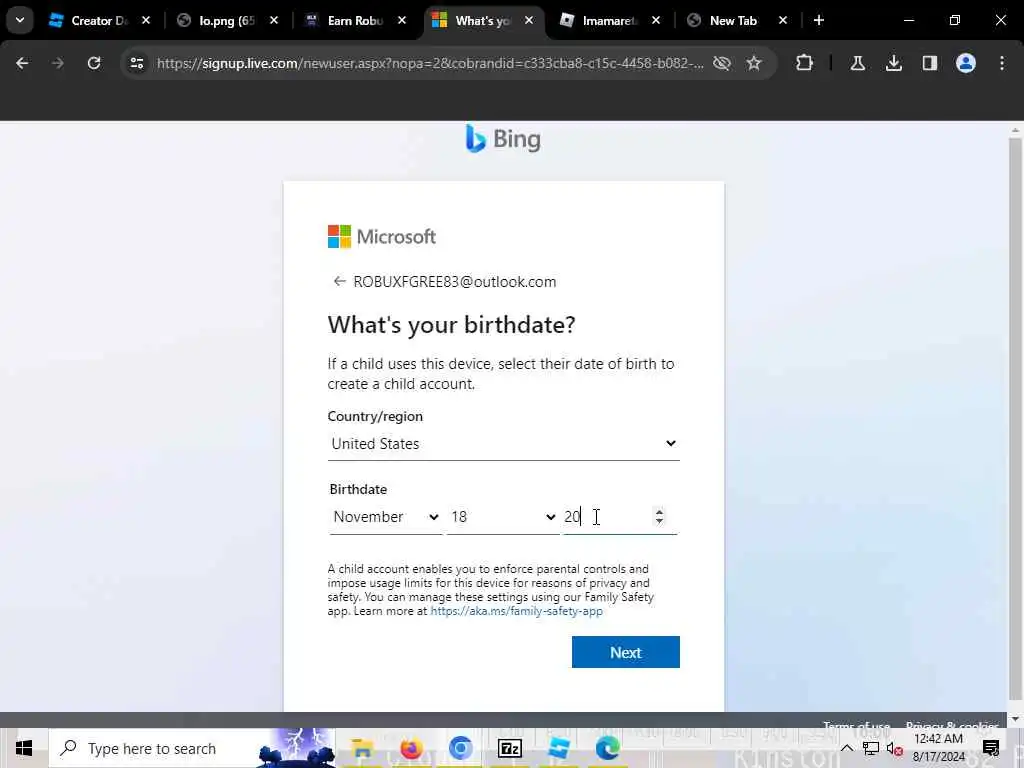The width and height of the screenshot is (1024, 768).
Task: Toggle the browser side panel
Action: (x=929, y=63)
